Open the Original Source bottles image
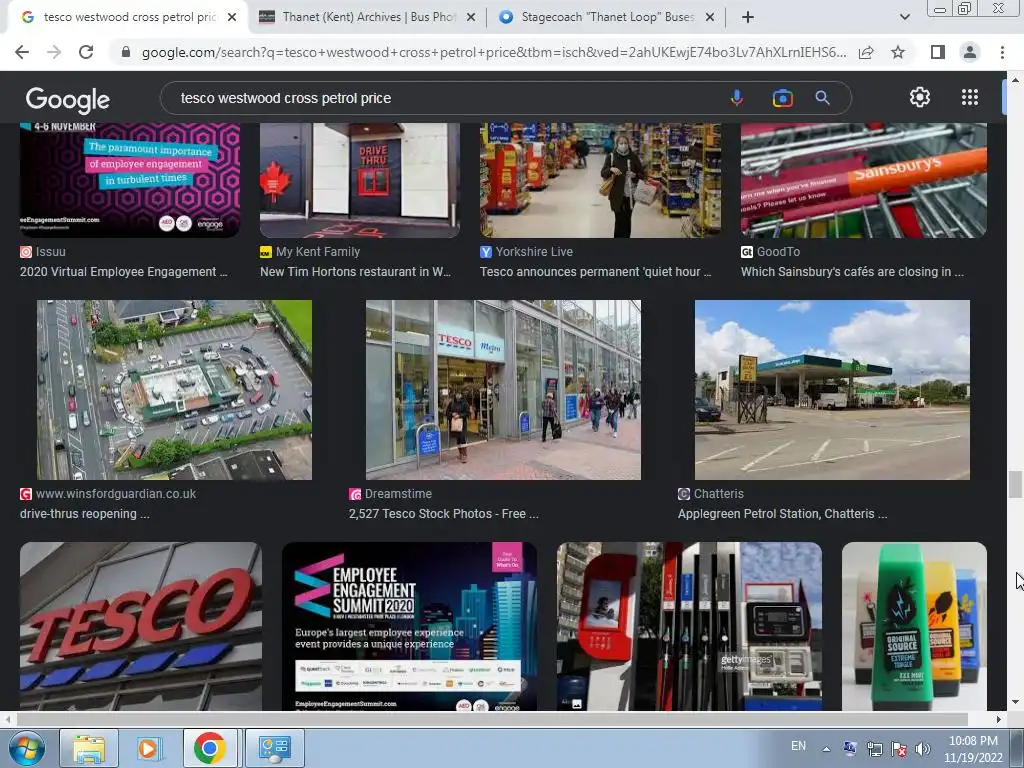This screenshot has width=1024, height=768. pyautogui.click(x=914, y=626)
